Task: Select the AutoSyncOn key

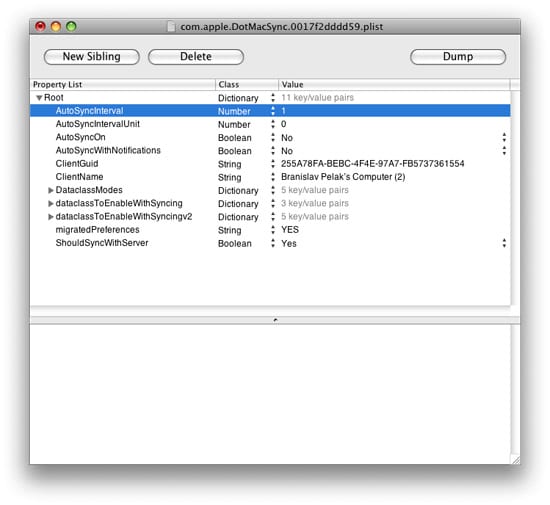Action: [x=80, y=137]
